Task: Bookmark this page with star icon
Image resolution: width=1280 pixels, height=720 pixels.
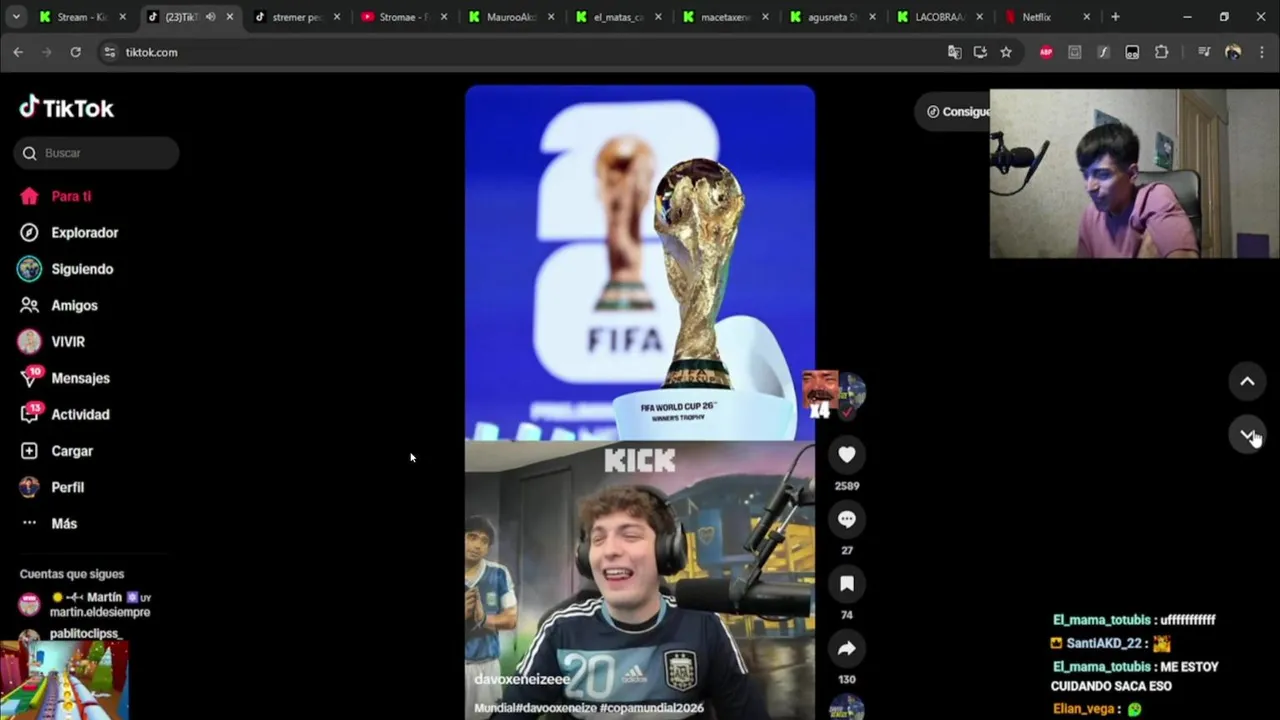Action: pos(1006,52)
